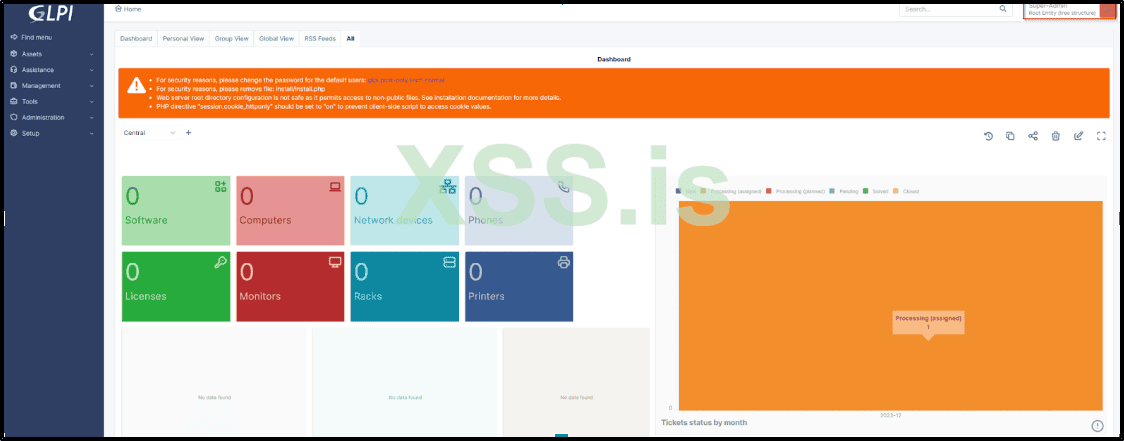Open the Group View tab
The width and height of the screenshot is (1124, 441).
pos(232,39)
